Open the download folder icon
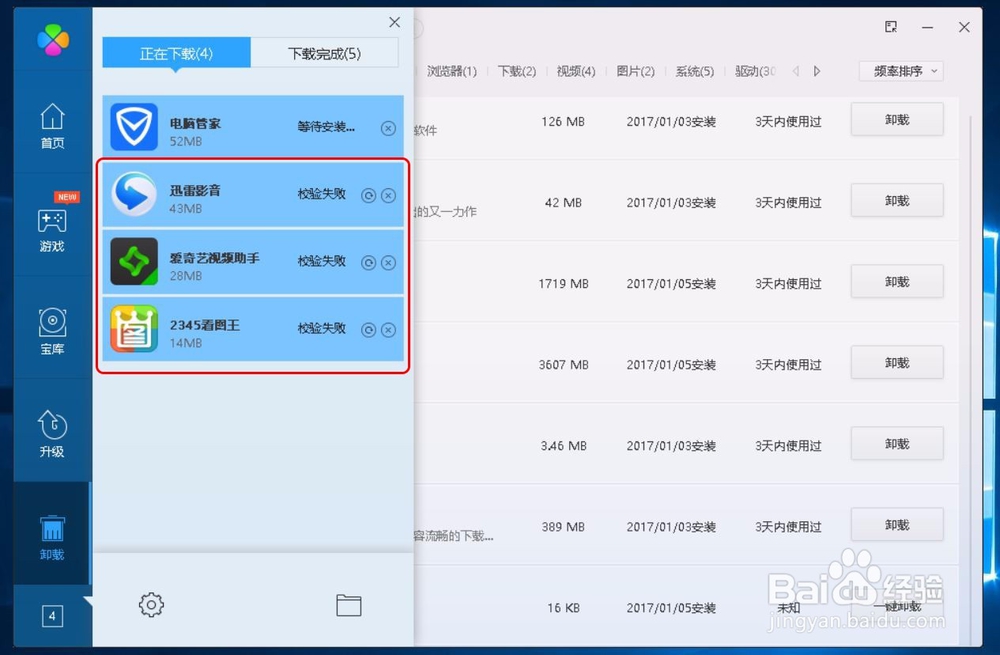 (x=349, y=605)
